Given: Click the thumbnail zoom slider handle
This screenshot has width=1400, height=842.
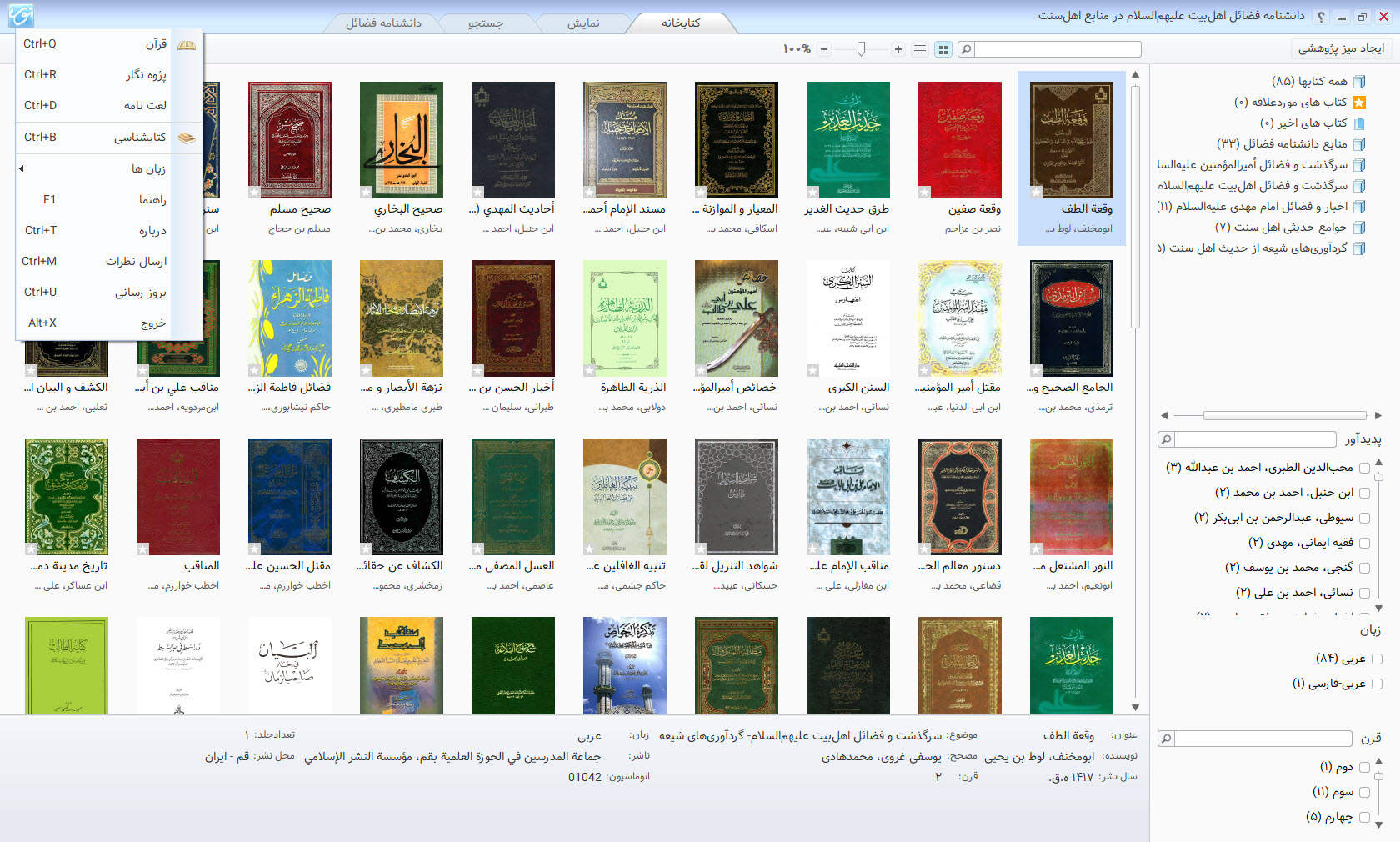Looking at the screenshot, I should (861, 49).
